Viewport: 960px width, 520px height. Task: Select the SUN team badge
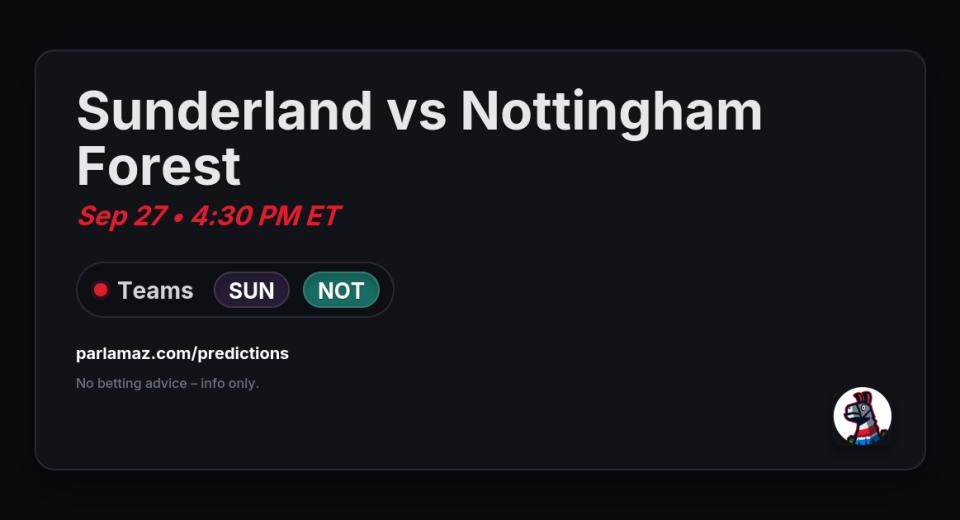click(x=251, y=290)
